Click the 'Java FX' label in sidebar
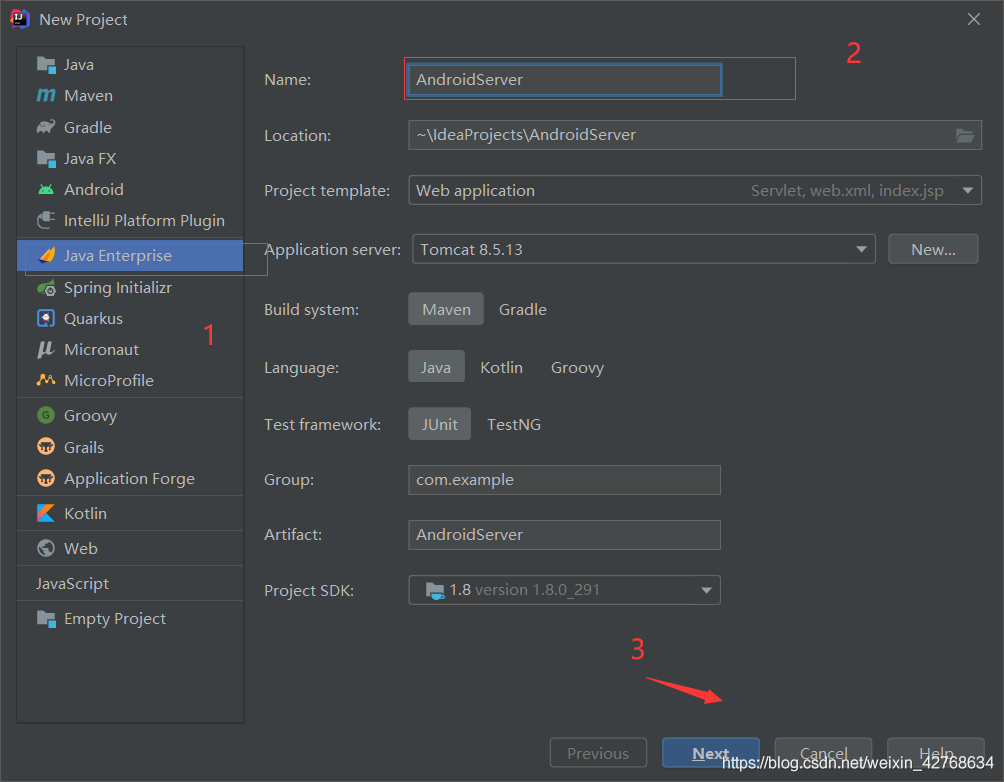1004x782 pixels. click(90, 158)
